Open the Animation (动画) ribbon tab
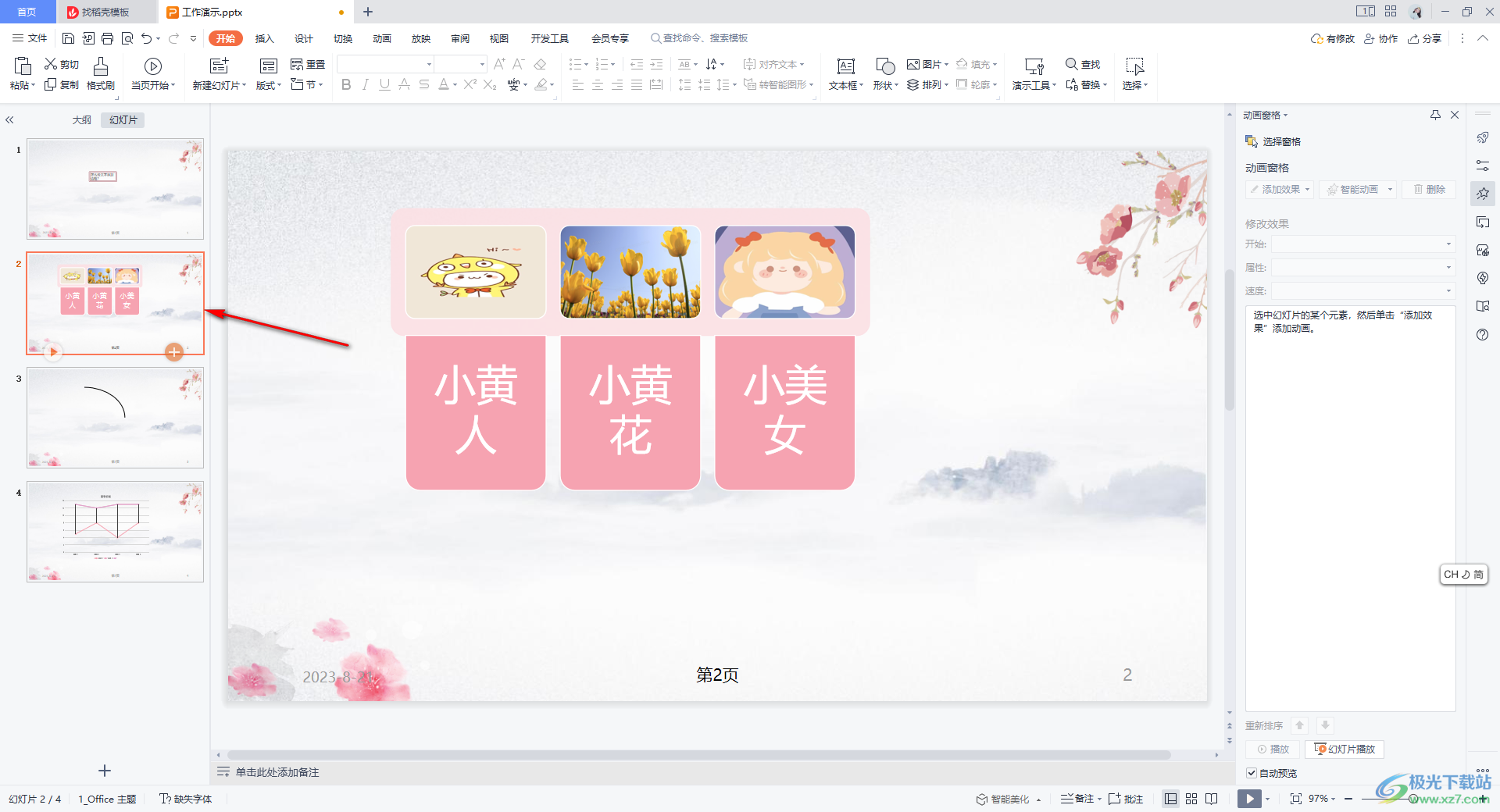The width and height of the screenshot is (1500, 812). pyautogui.click(x=382, y=38)
